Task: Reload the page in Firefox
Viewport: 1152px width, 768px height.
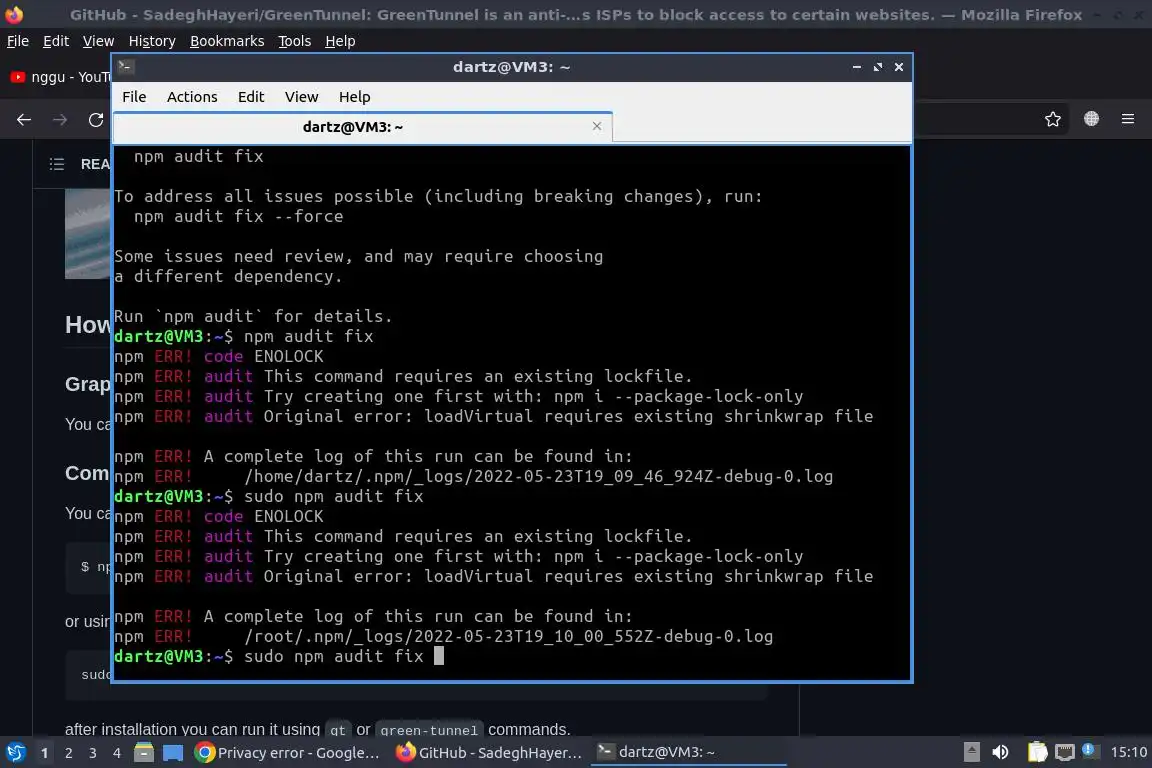Action: (96, 120)
